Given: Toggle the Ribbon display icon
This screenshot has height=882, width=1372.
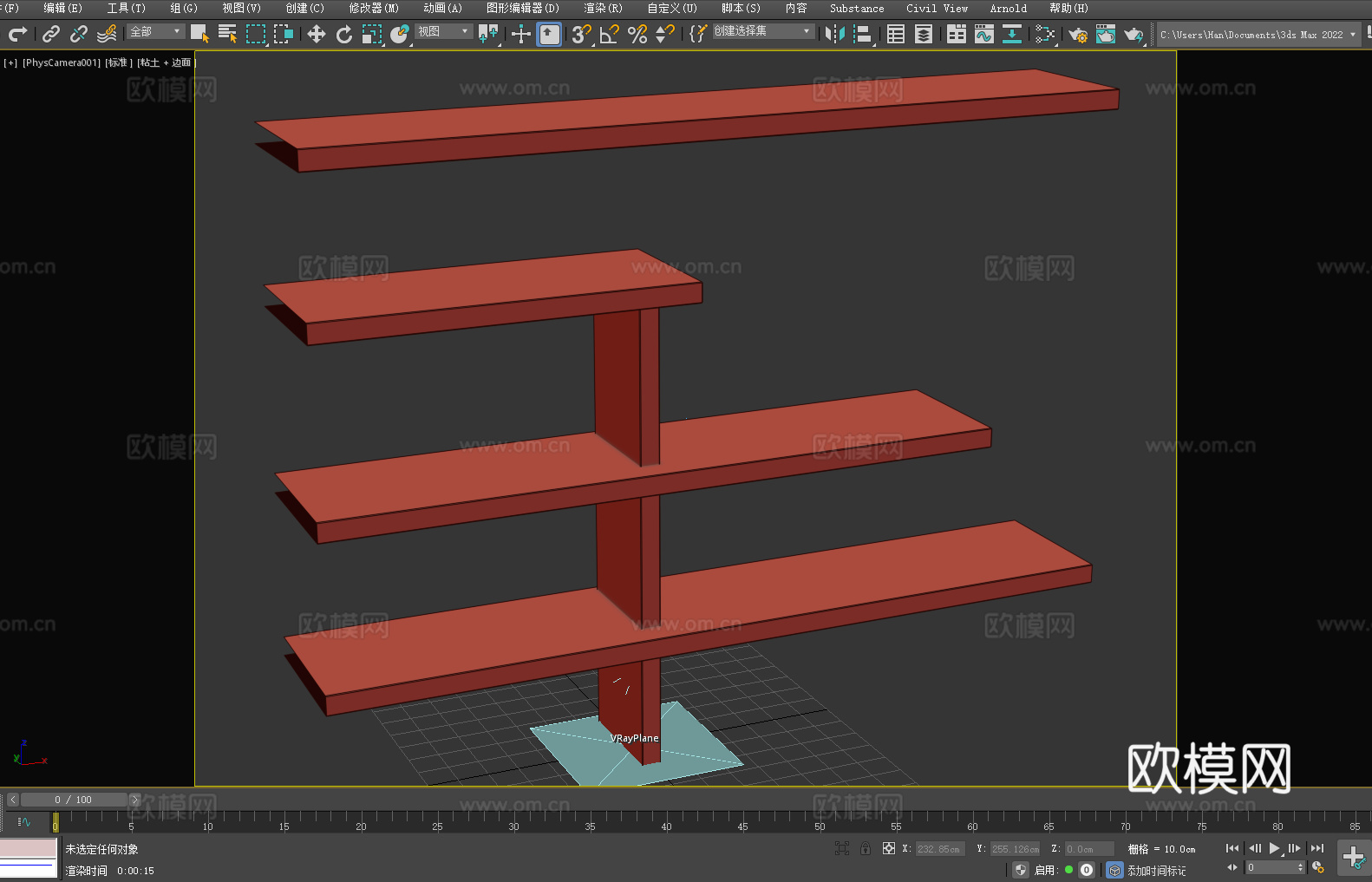Looking at the screenshot, I should (957, 34).
